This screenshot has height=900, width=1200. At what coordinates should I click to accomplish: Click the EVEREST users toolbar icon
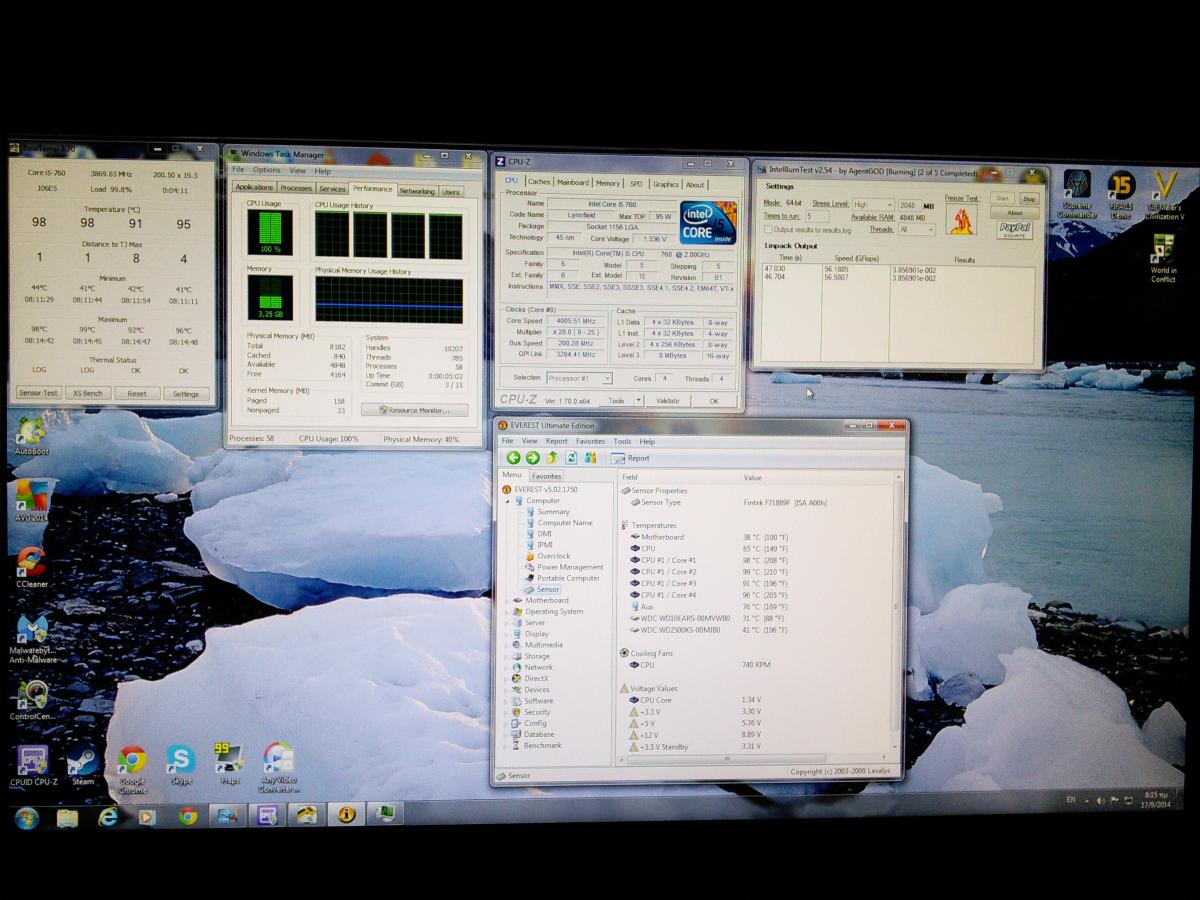pos(591,458)
